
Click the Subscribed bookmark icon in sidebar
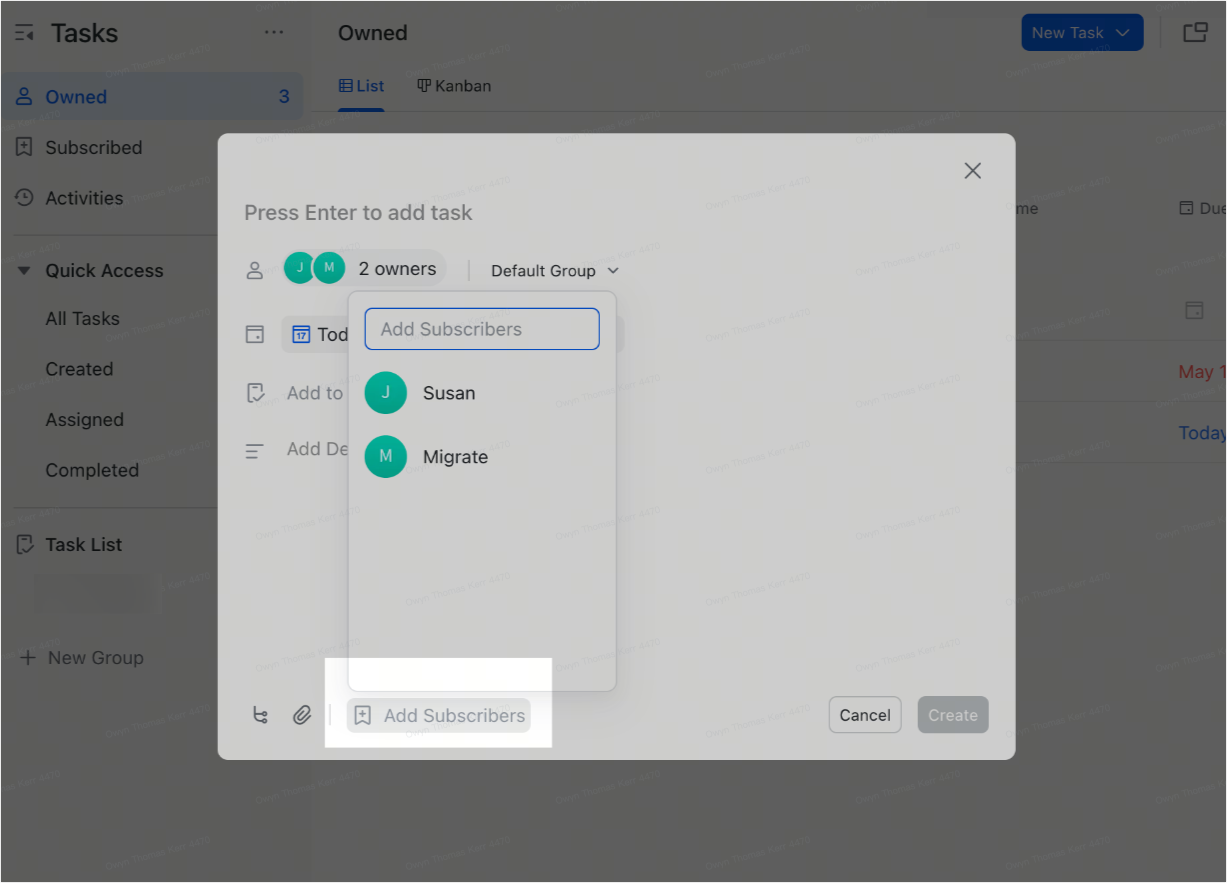click(23, 147)
